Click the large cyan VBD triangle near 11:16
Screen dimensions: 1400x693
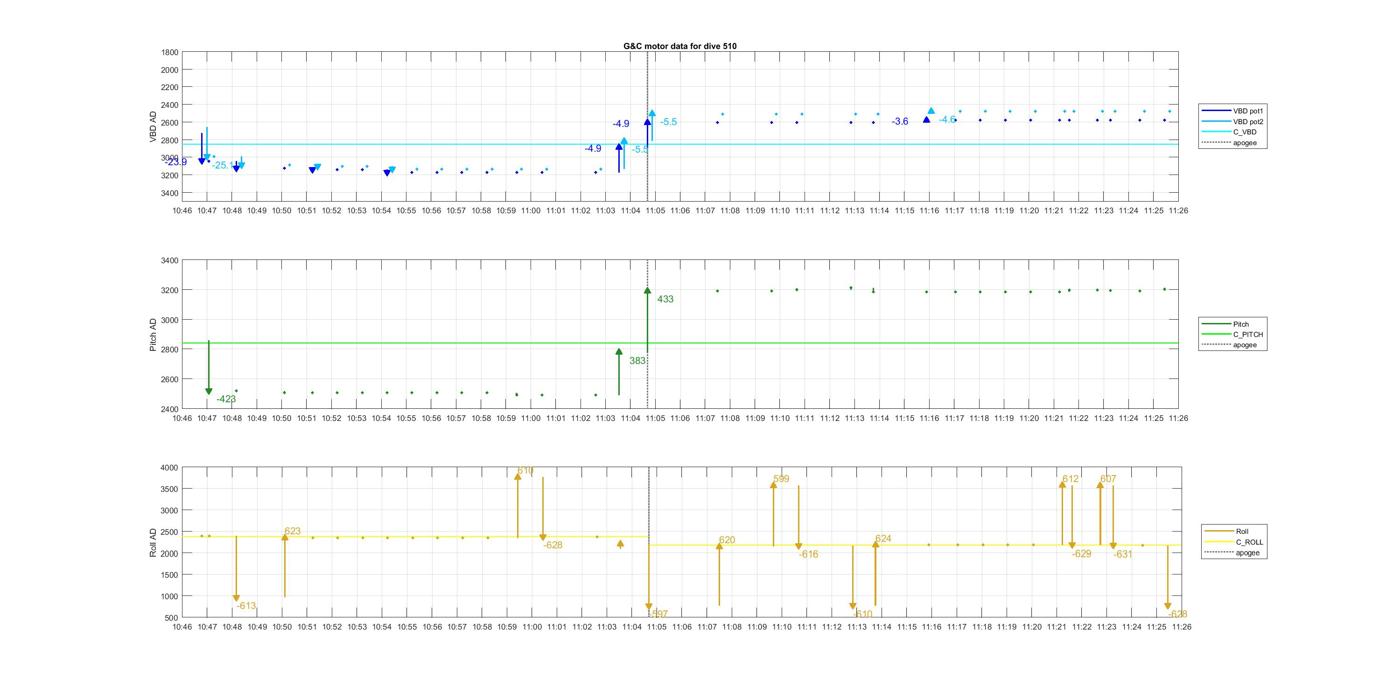point(931,111)
